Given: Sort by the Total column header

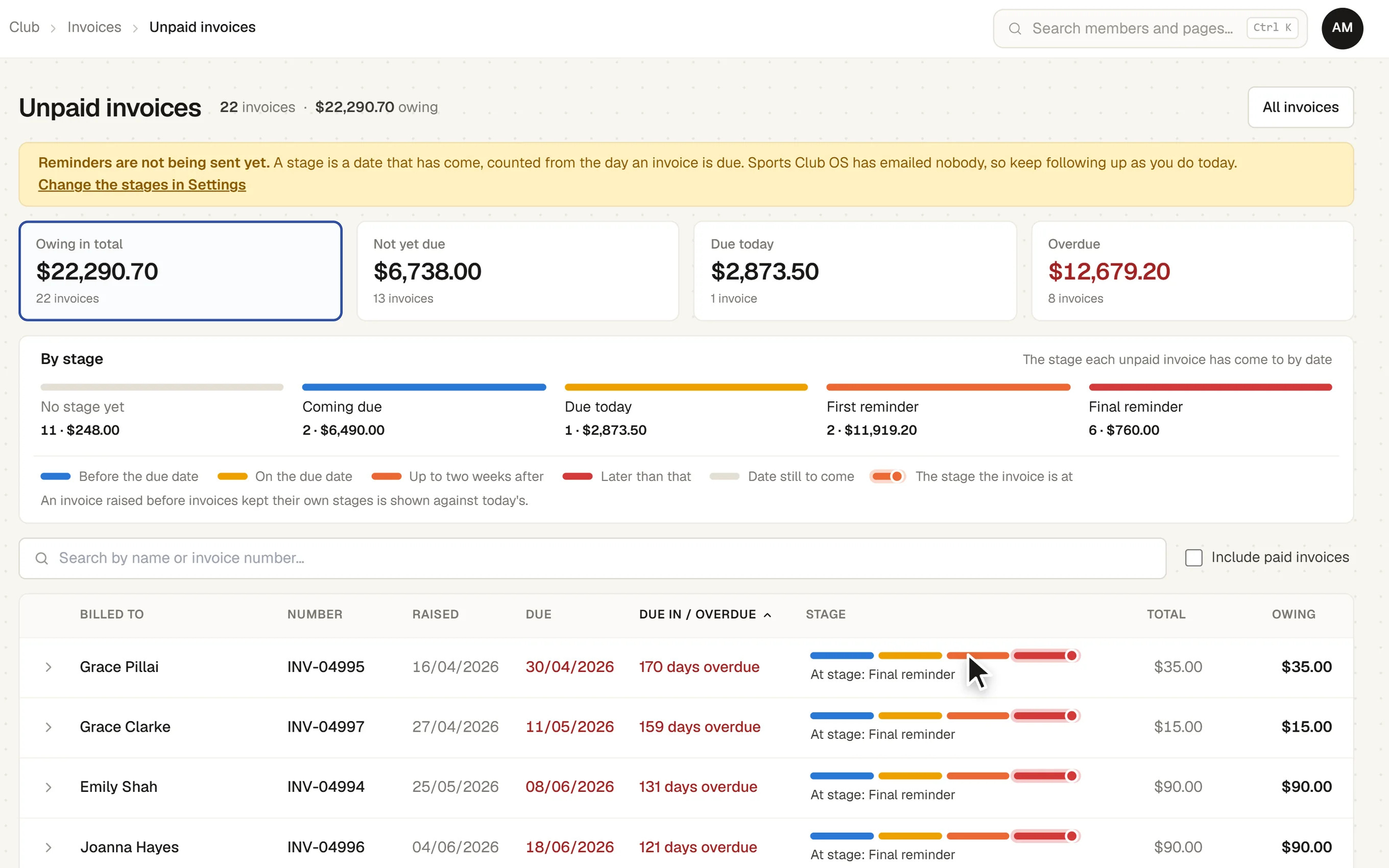Looking at the screenshot, I should (1166, 614).
